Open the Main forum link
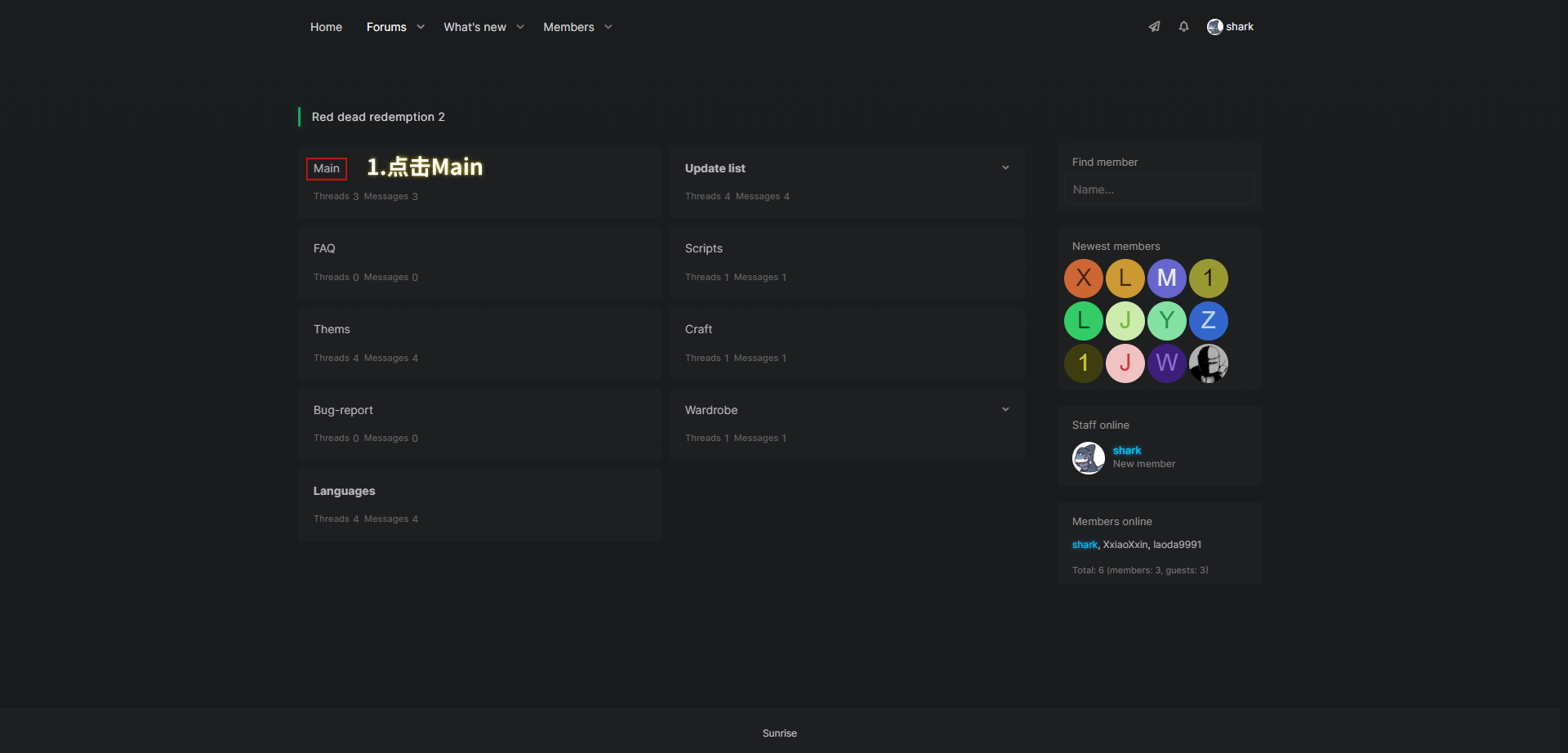The image size is (1568, 753). tap(327, 169)
